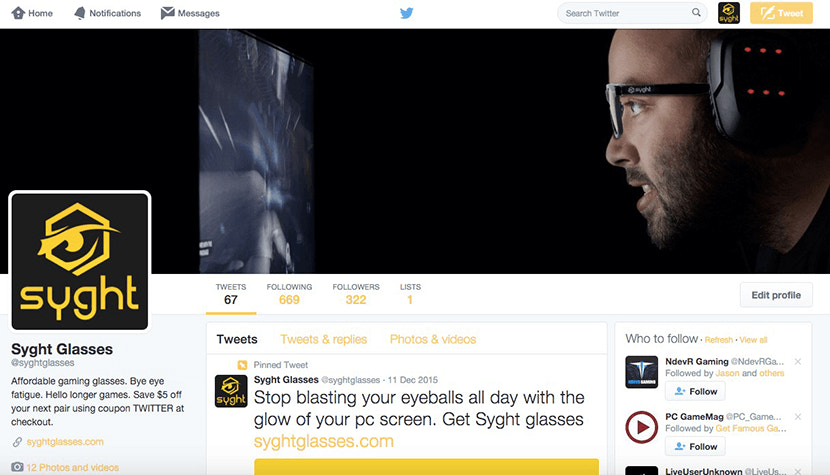Click the pinned tweet message text
This screenshot has height=475, width=830.
(x=419, y=408)
